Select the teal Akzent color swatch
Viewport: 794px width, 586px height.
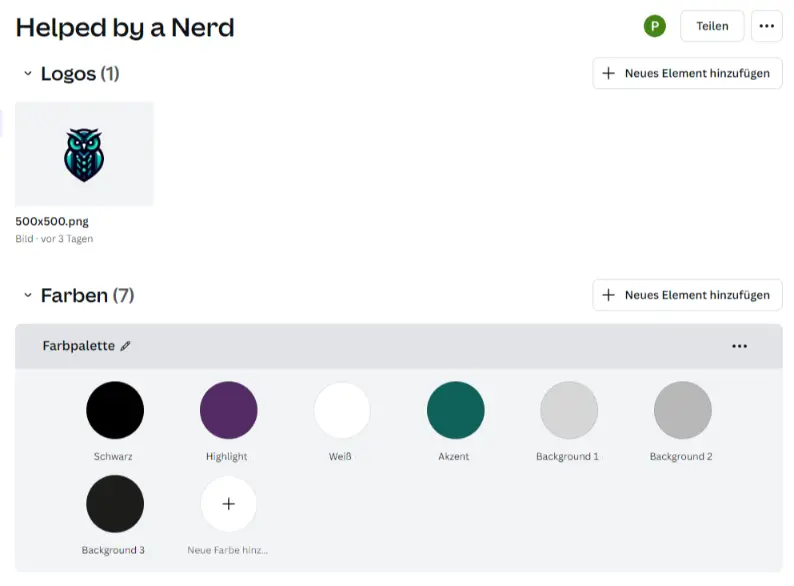pyautogui.click(x=455, y=410)
